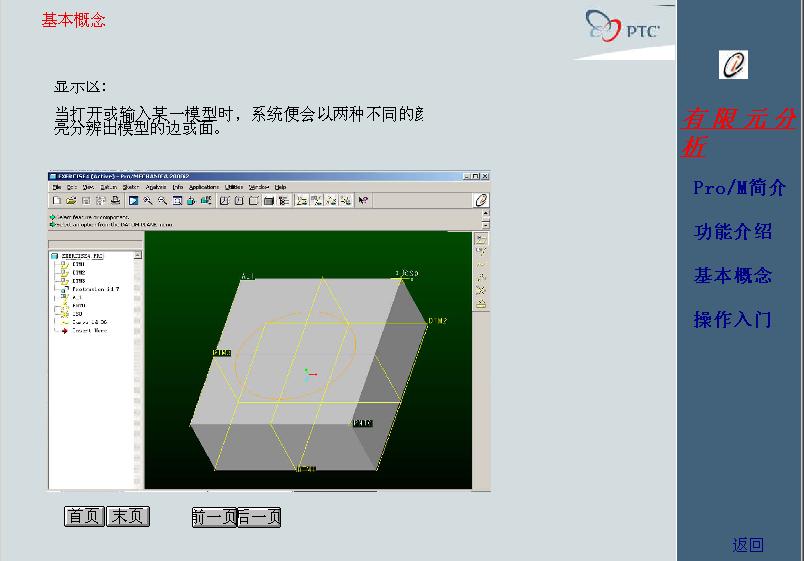Click the gray 3D block model
Viewport: 804px width, 561px height.
click(290, 380)
